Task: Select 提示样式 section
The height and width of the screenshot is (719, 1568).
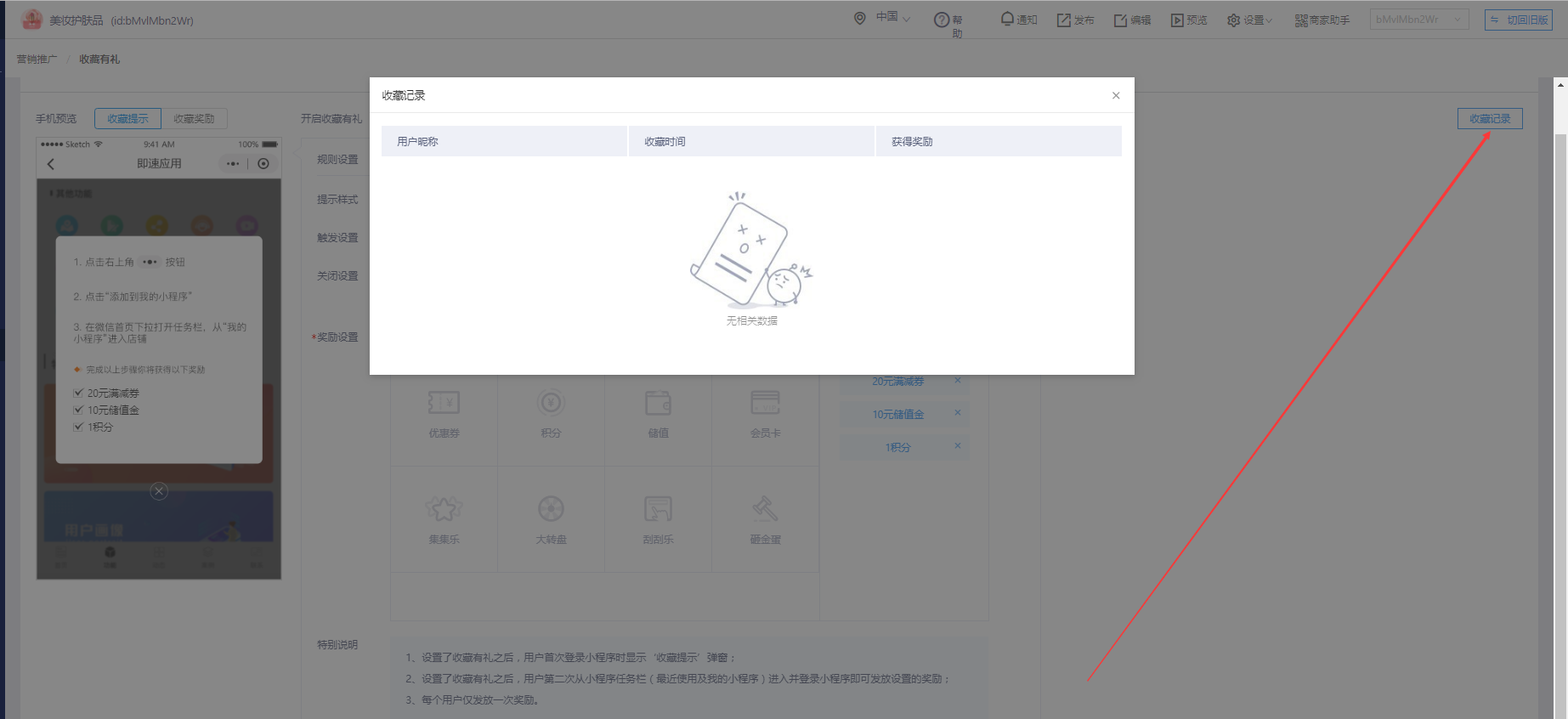Action: (337, 200)
